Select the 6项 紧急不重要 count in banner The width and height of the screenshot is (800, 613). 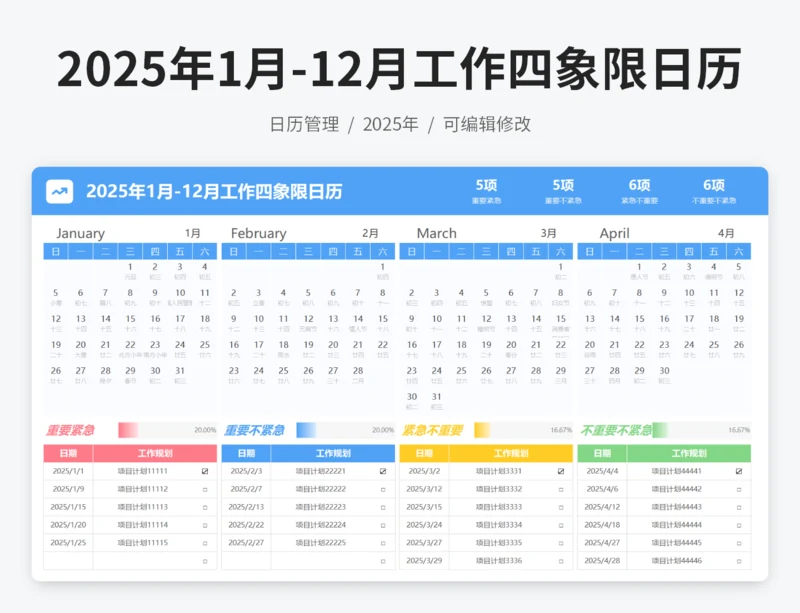click(639, 191)
